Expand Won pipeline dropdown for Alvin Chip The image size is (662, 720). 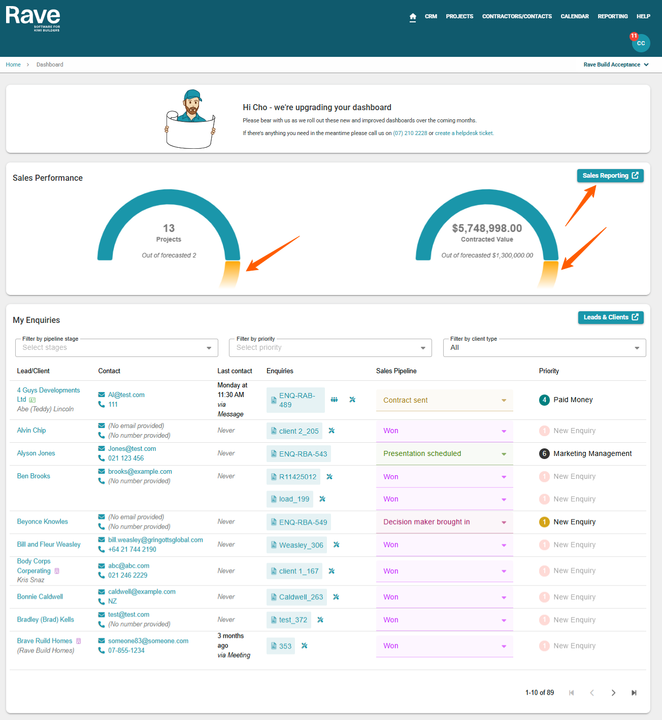coord(444,431)
